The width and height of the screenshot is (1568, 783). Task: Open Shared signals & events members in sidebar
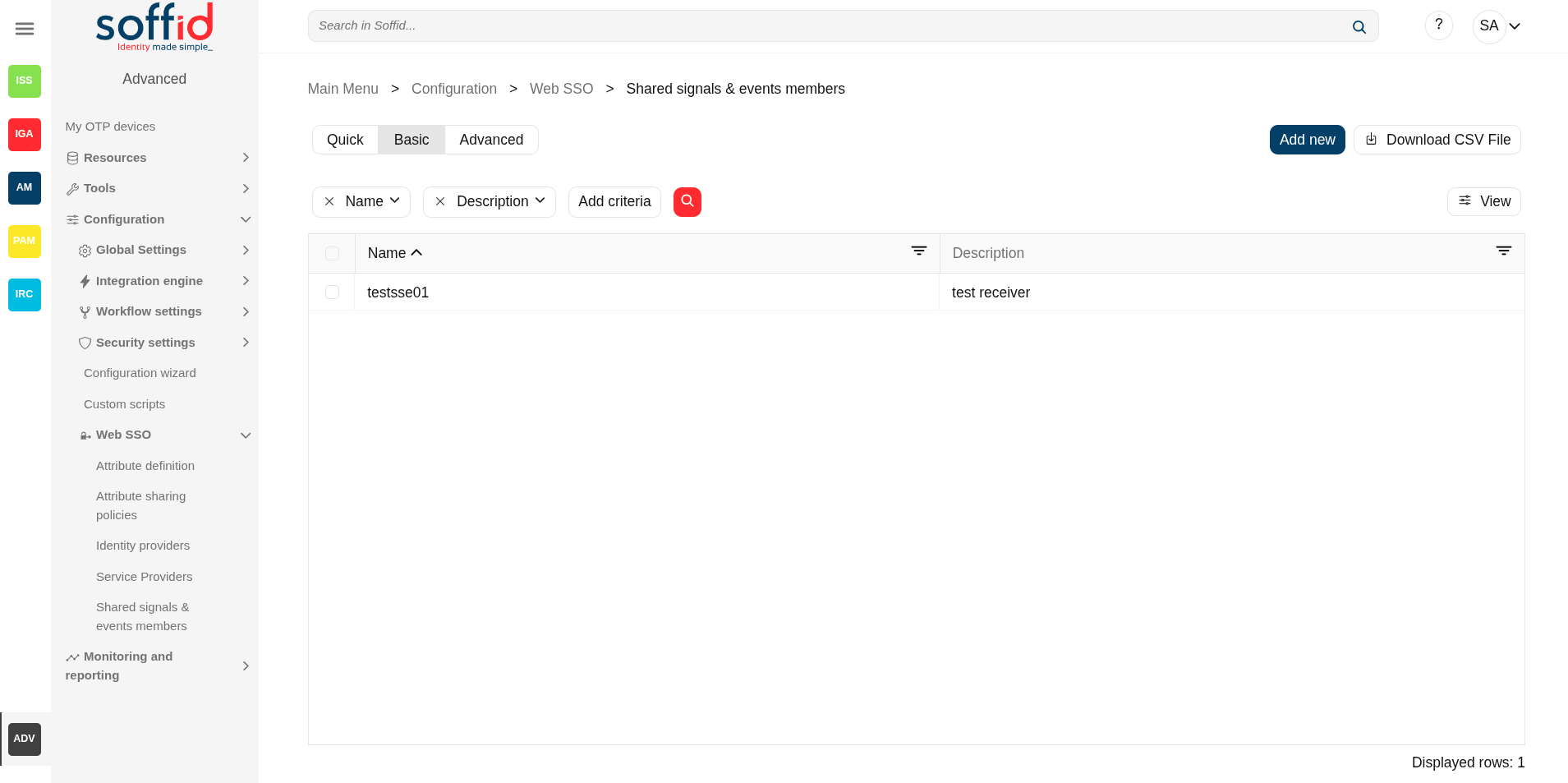coord(143,616)
